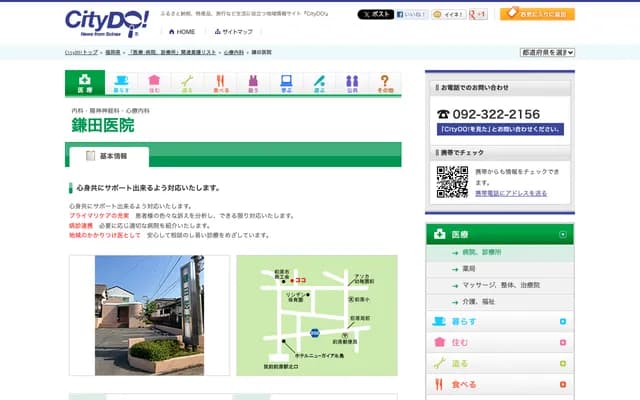Click the 鎌田医院 clinic title
The width and height of the screenshot is (640, 400).
(x=103, y=125)
